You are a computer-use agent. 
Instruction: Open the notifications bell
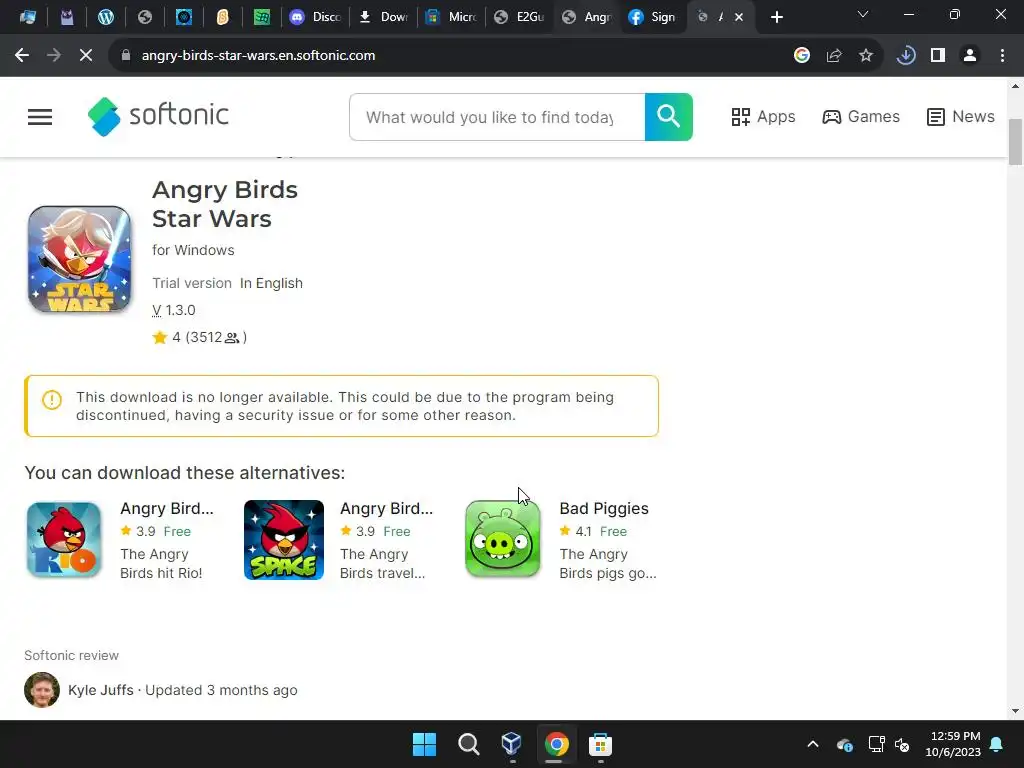[x=997, y=744]
